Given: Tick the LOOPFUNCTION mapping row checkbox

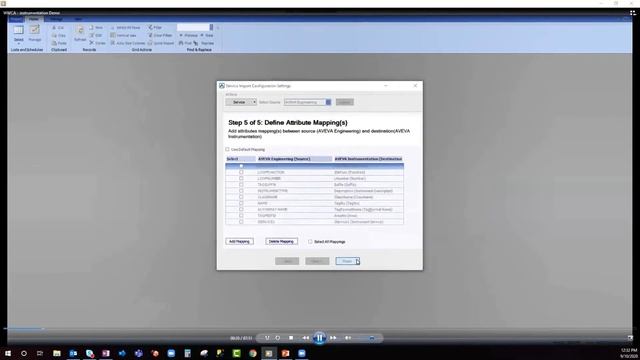Looking at the screenshot, I should pos(241,172).
